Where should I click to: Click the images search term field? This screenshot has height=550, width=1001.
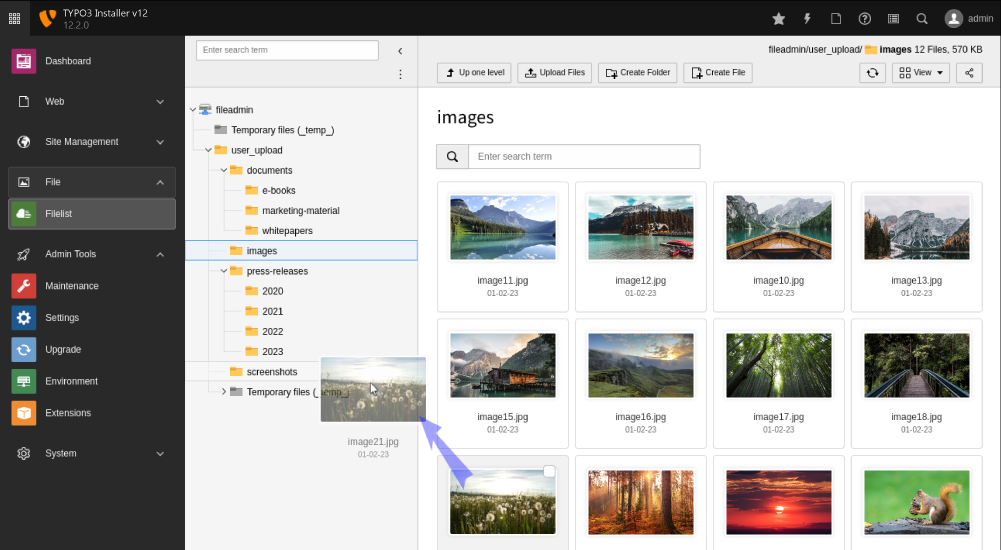583,157
